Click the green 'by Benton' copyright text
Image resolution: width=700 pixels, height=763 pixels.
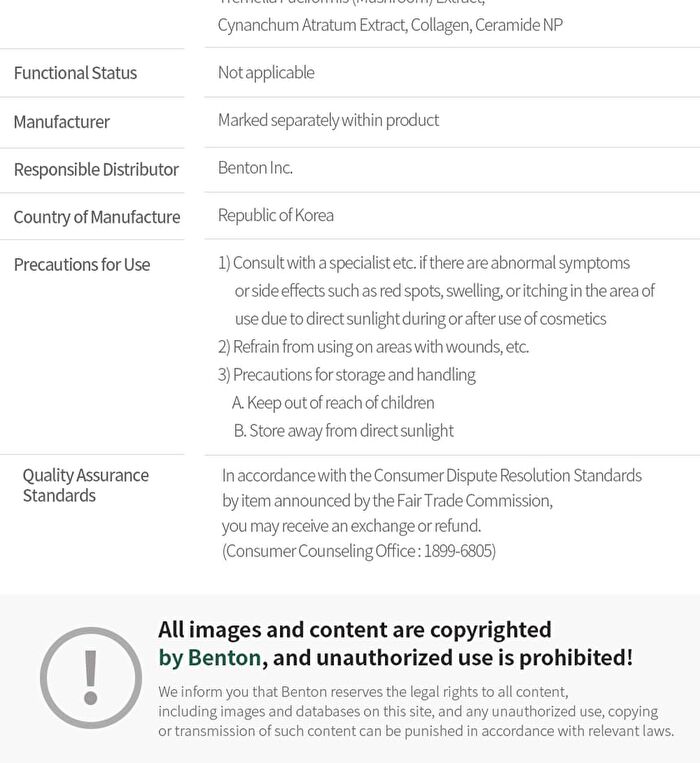210,658
